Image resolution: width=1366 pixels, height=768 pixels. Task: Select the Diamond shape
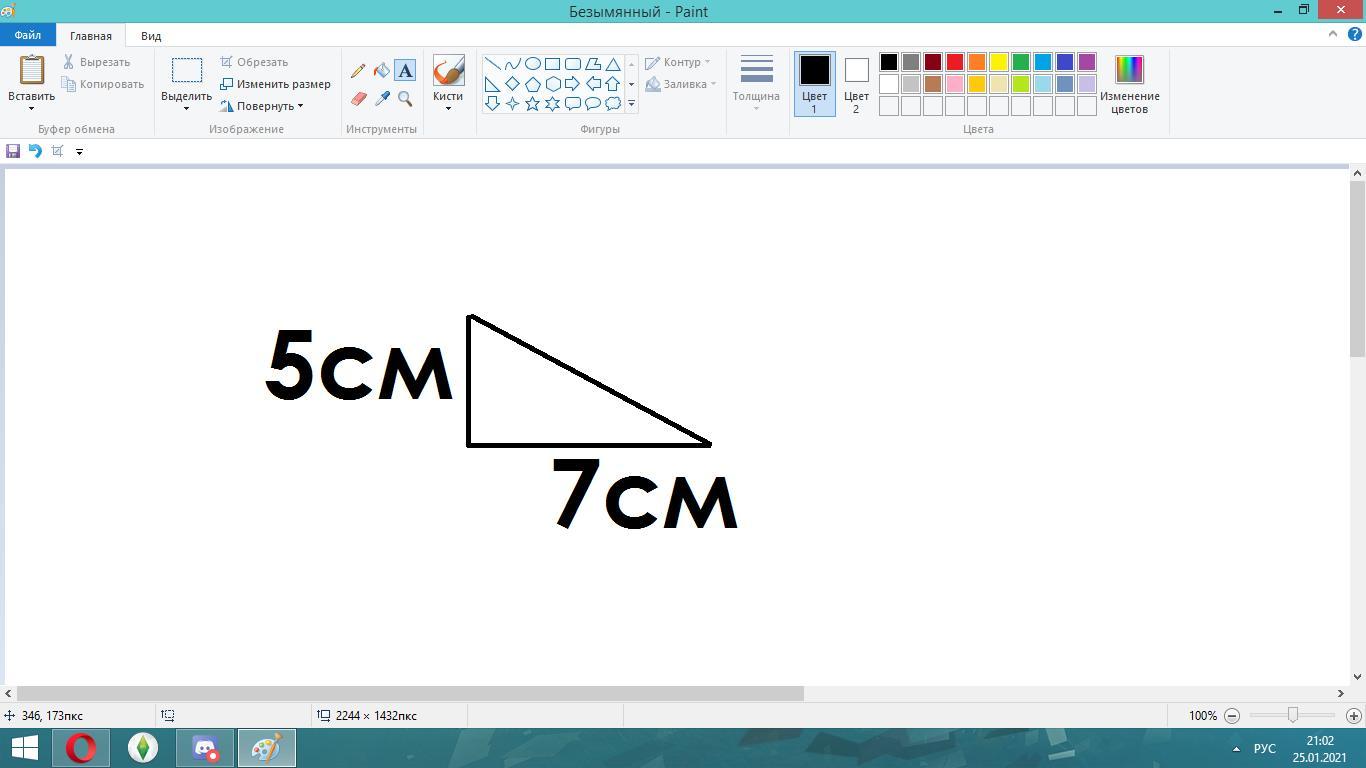coord(512,84)
